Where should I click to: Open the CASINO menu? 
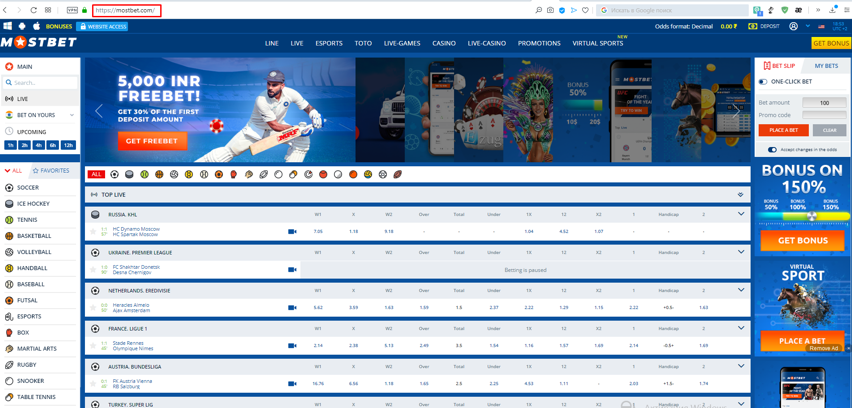coord(444,43)
